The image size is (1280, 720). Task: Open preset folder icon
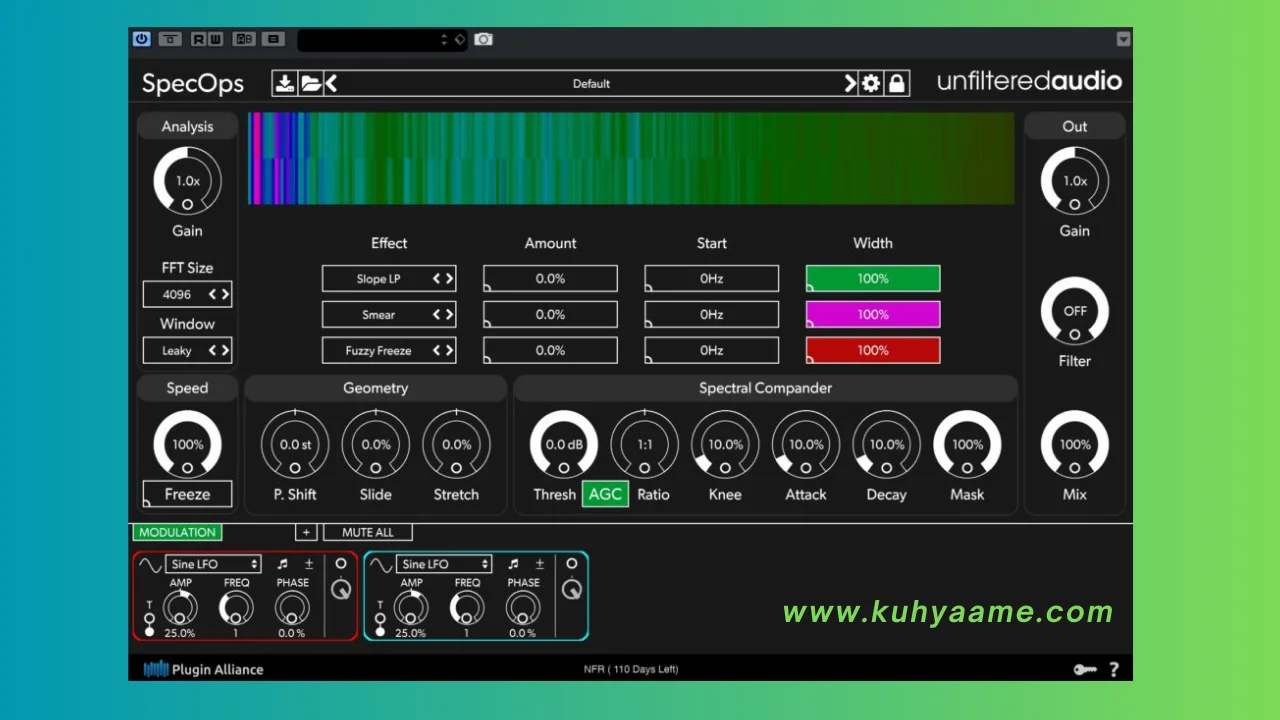(x=311, y=83)
